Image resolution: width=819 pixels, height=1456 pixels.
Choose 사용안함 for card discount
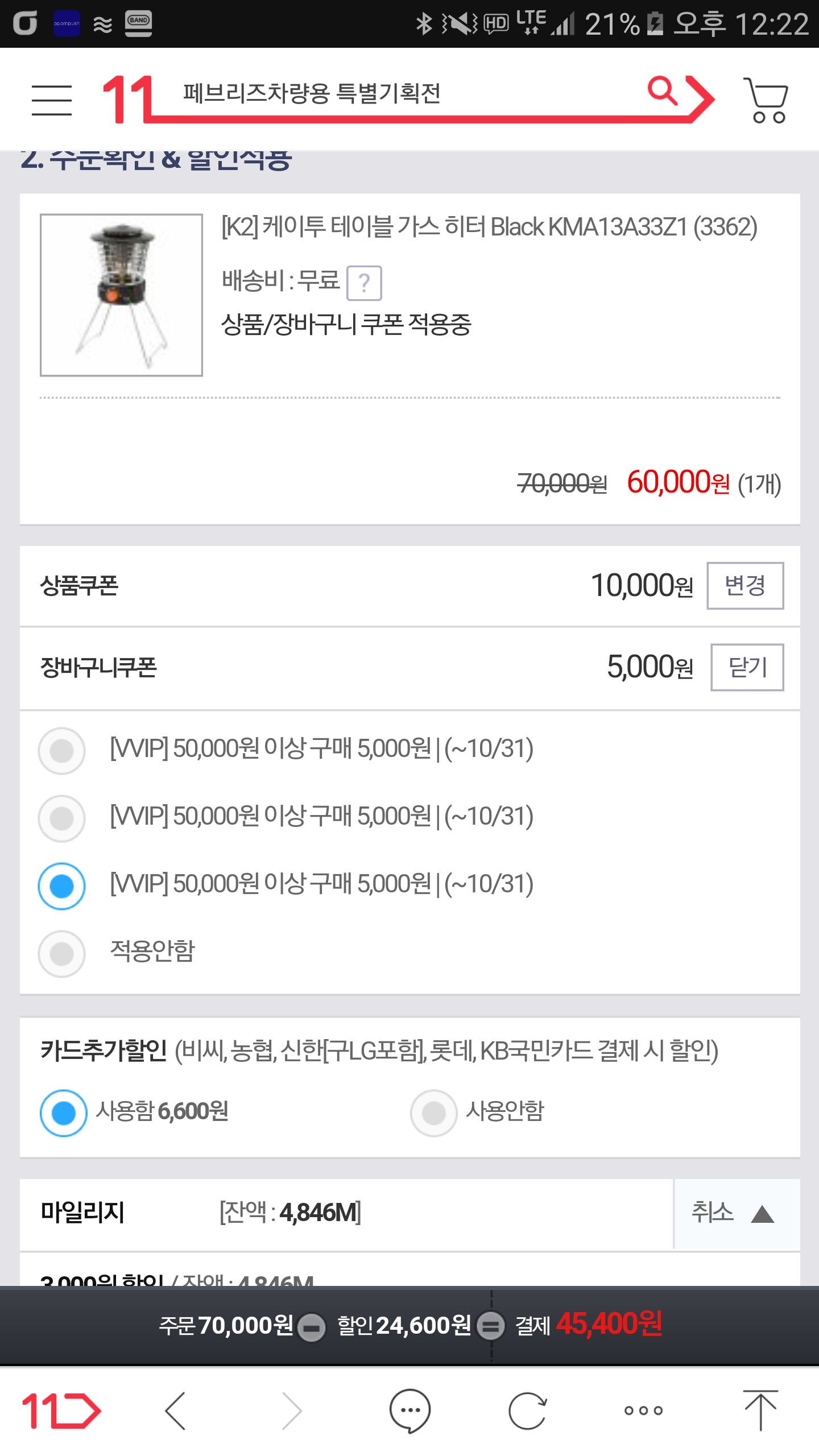click(434, 1112)
